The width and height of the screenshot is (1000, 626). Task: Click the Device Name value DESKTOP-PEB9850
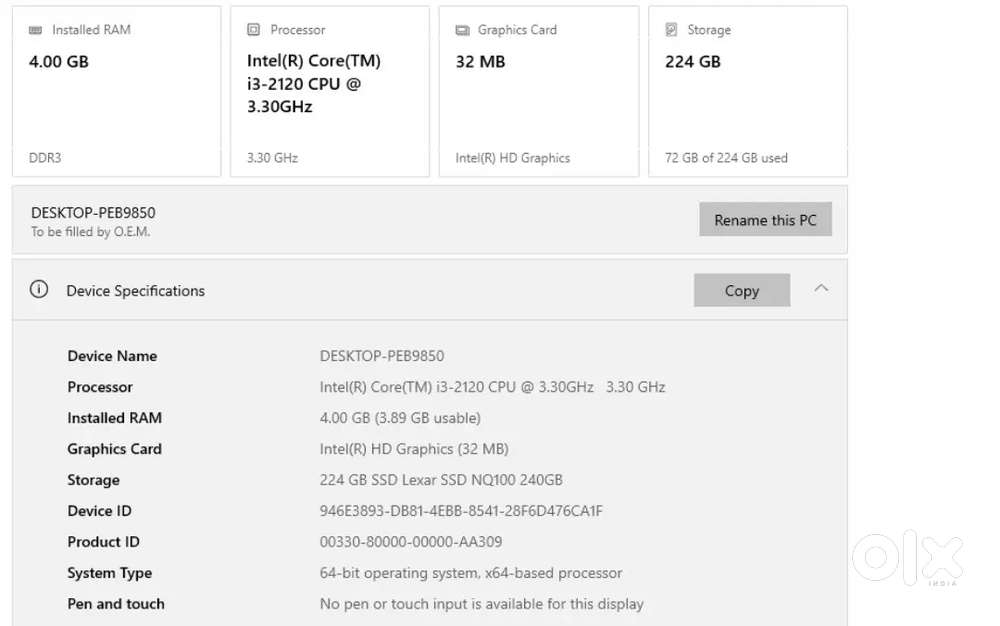pyautogui.click(x=382, y=356)
